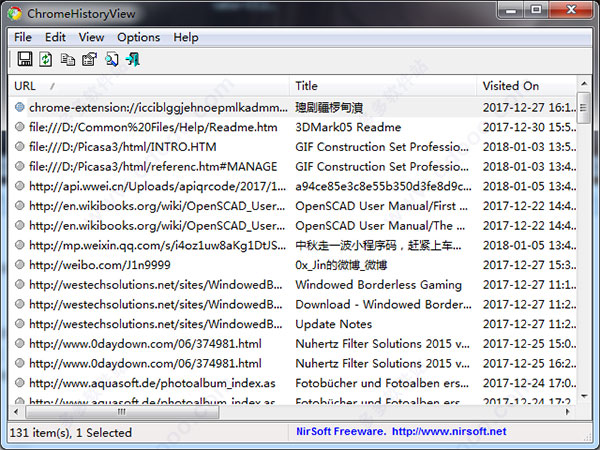Image resolution: width=600 pixels, height=450 pixels.
Task: Click the title 'Download - Windowed Border...'
Action: tap(383, 304)
